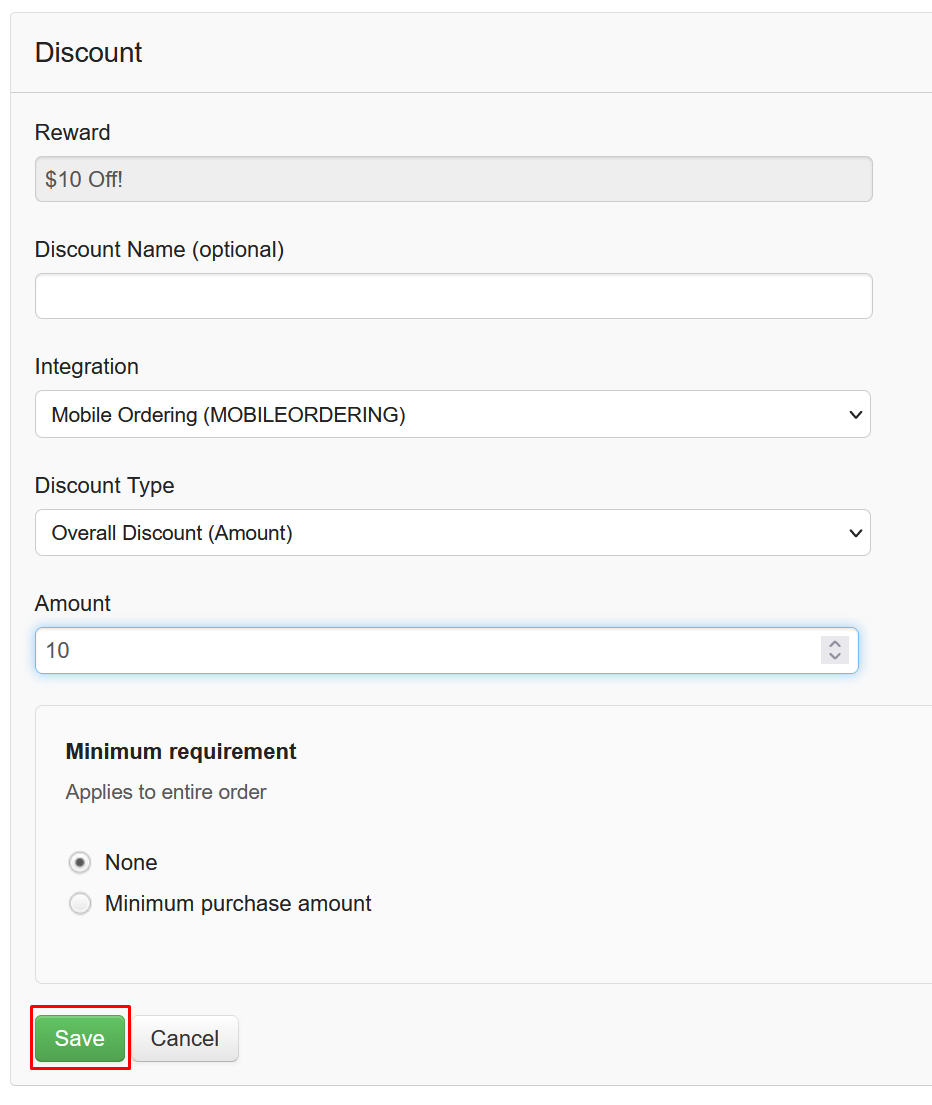Screen dimensions: 932x1105
Task: Click the Discount Type label
Action: tap(104, 486)
